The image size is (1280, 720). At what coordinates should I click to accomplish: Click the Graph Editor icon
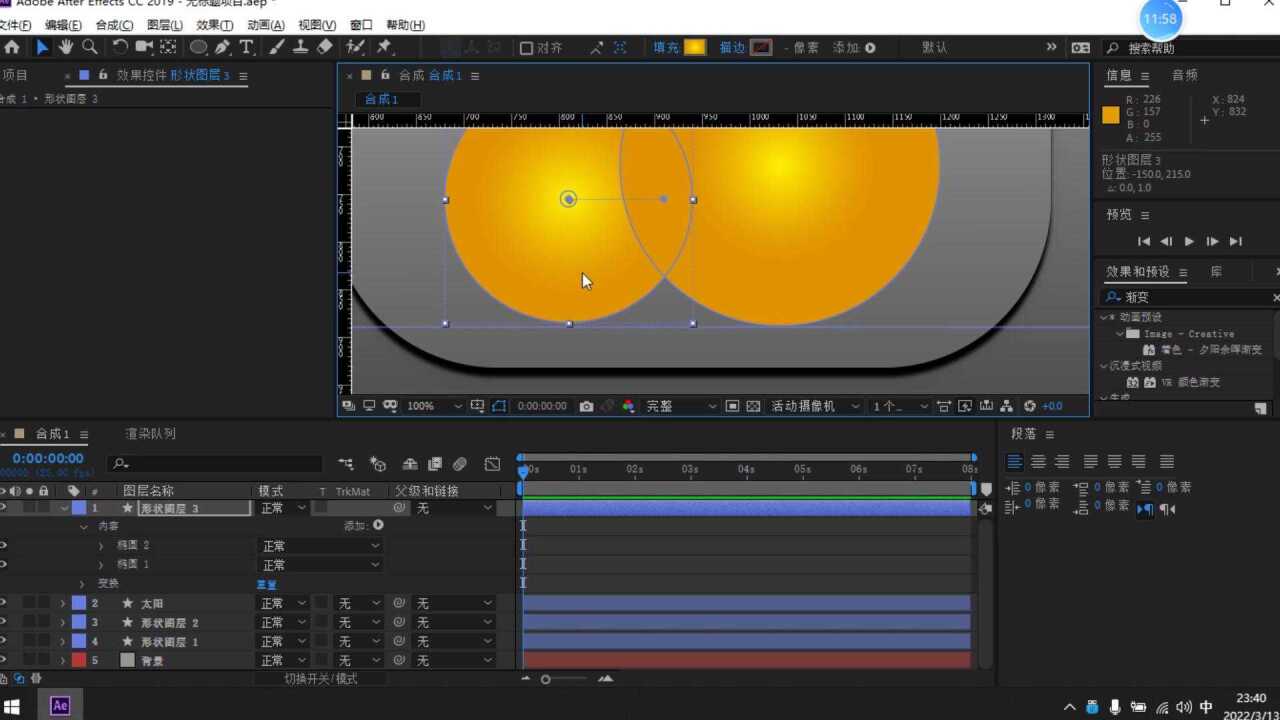pyautogui.click(x=492, y=464)
